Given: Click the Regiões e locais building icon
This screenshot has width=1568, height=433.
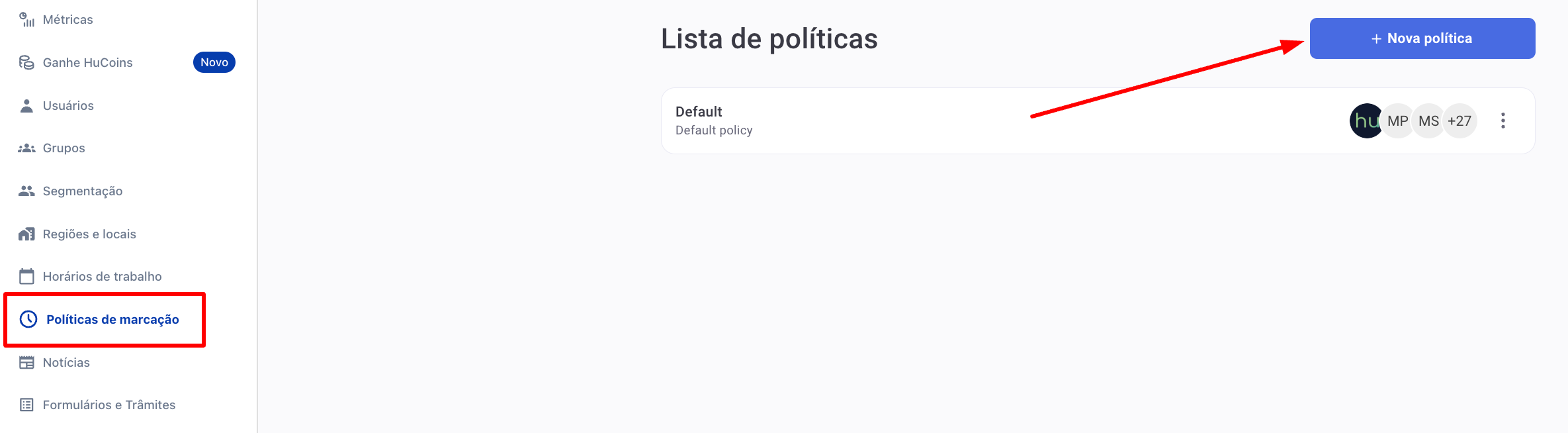Looking at the screenshot, I should [x=26, y=234].
